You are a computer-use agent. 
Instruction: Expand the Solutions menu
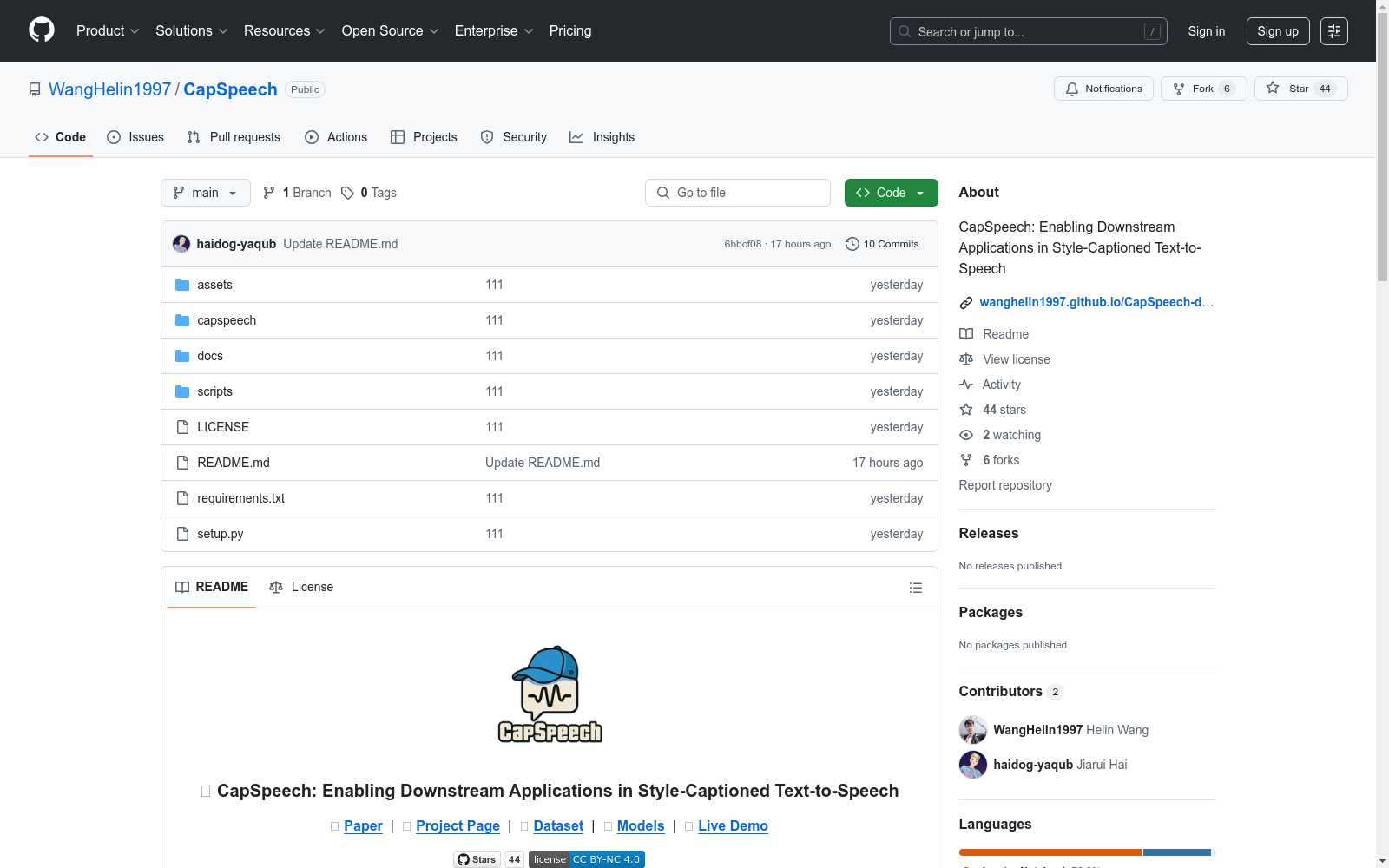click(x=192, y=31)
